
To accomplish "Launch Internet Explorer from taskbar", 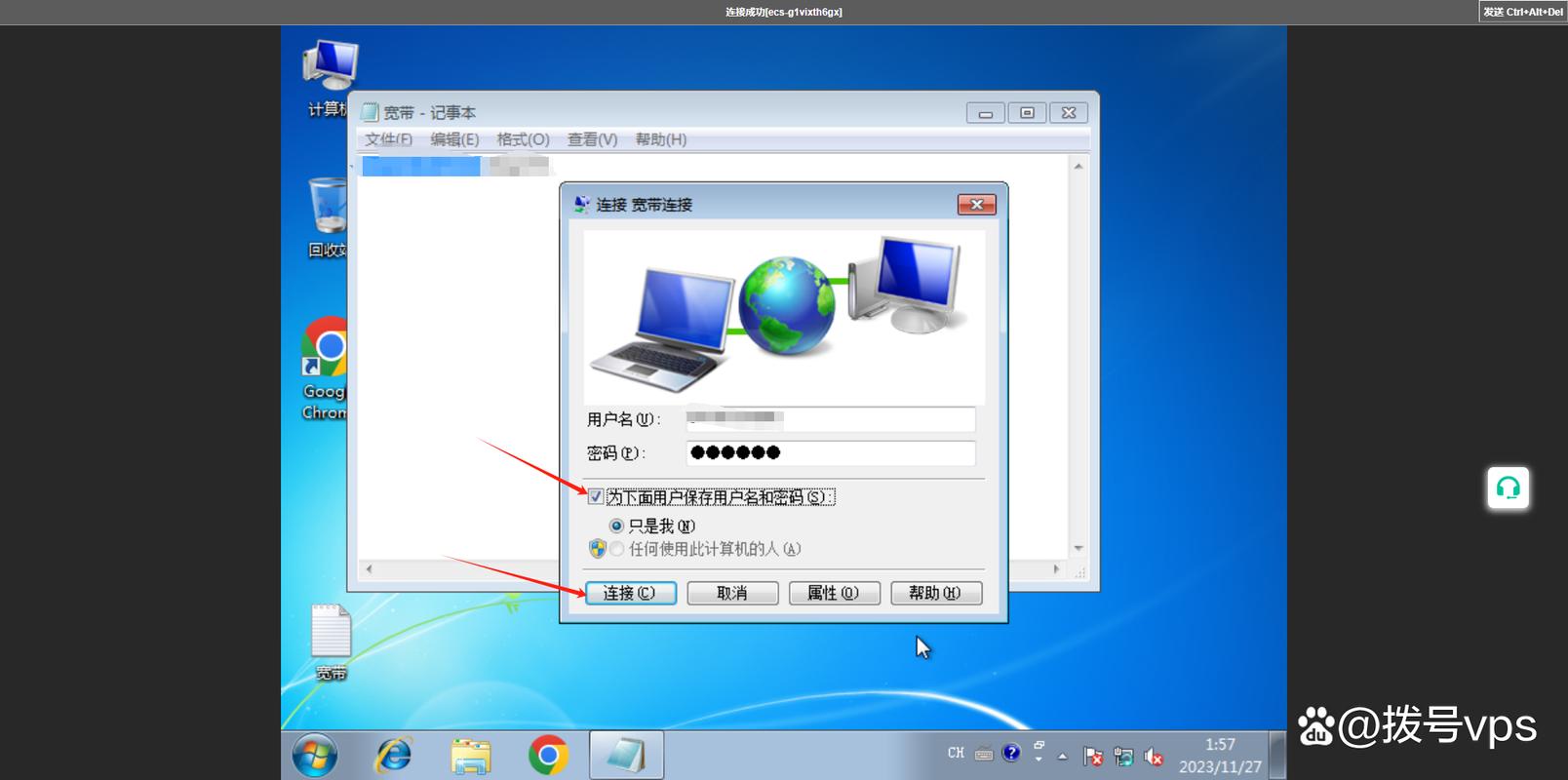I will click(394, 756).
